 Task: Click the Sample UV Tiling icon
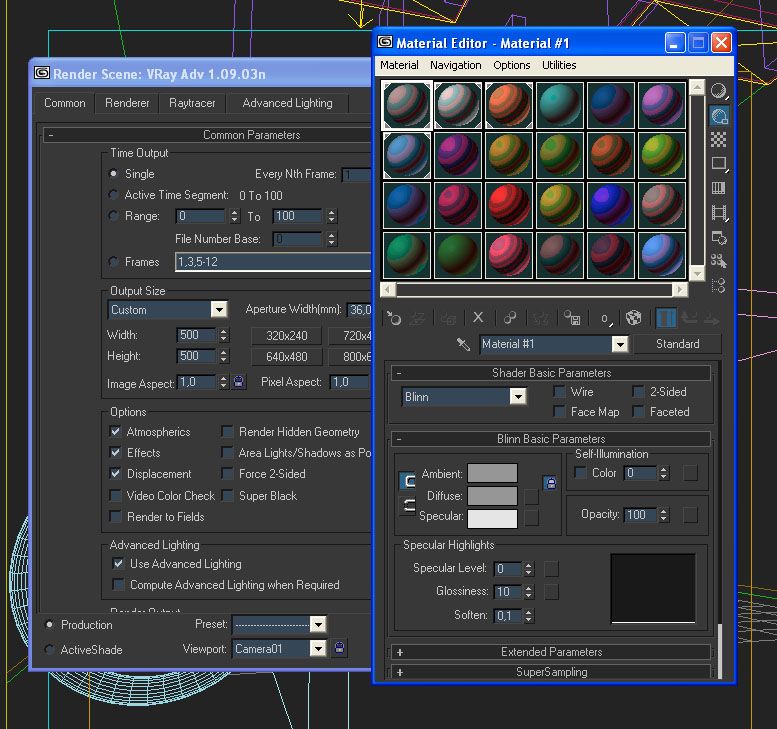click(719, 164)
